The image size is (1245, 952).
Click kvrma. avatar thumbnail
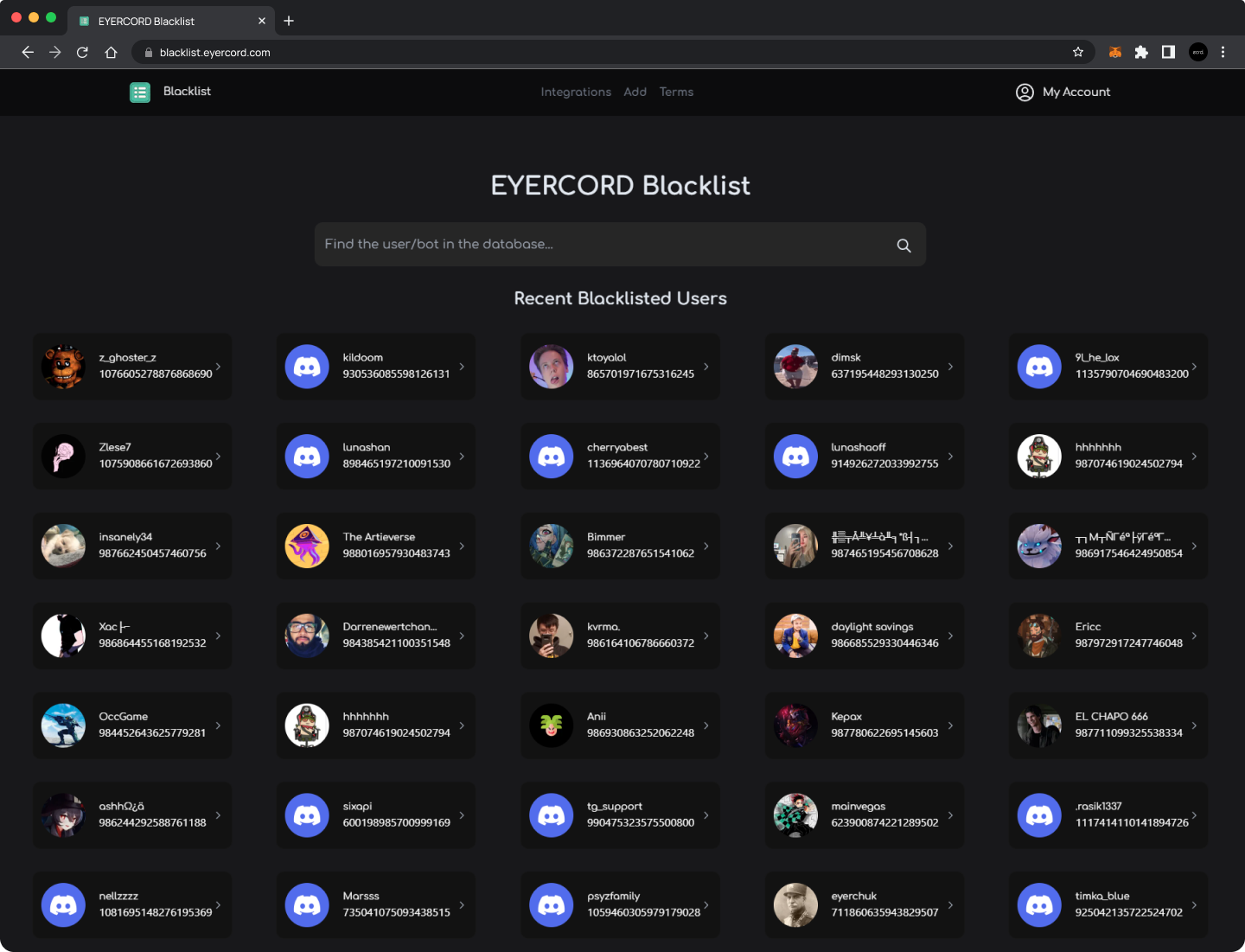click(552, 636)
